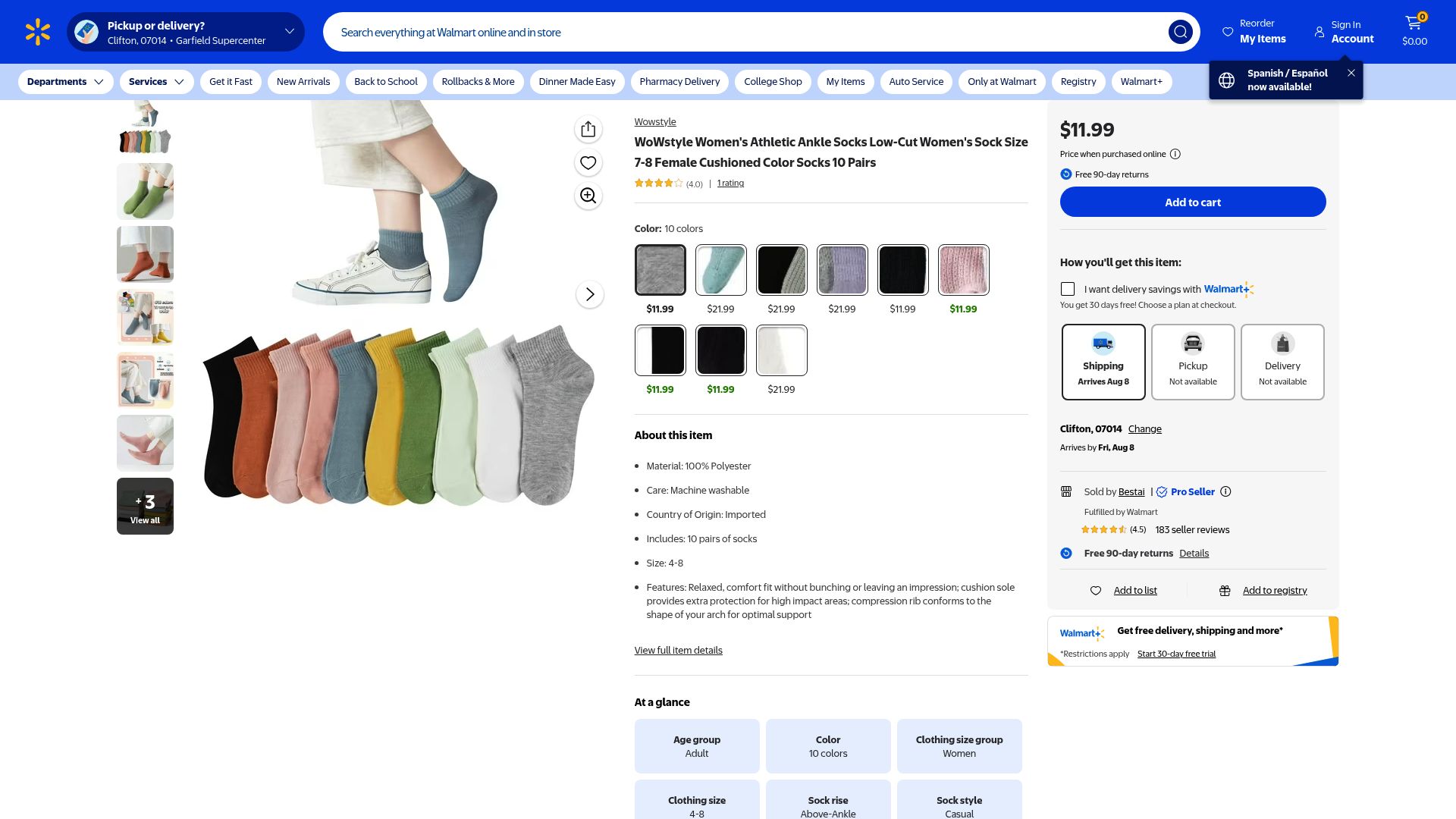Select the gray color swatch
The image size is (1456, 819).
[x=661, y=270]
